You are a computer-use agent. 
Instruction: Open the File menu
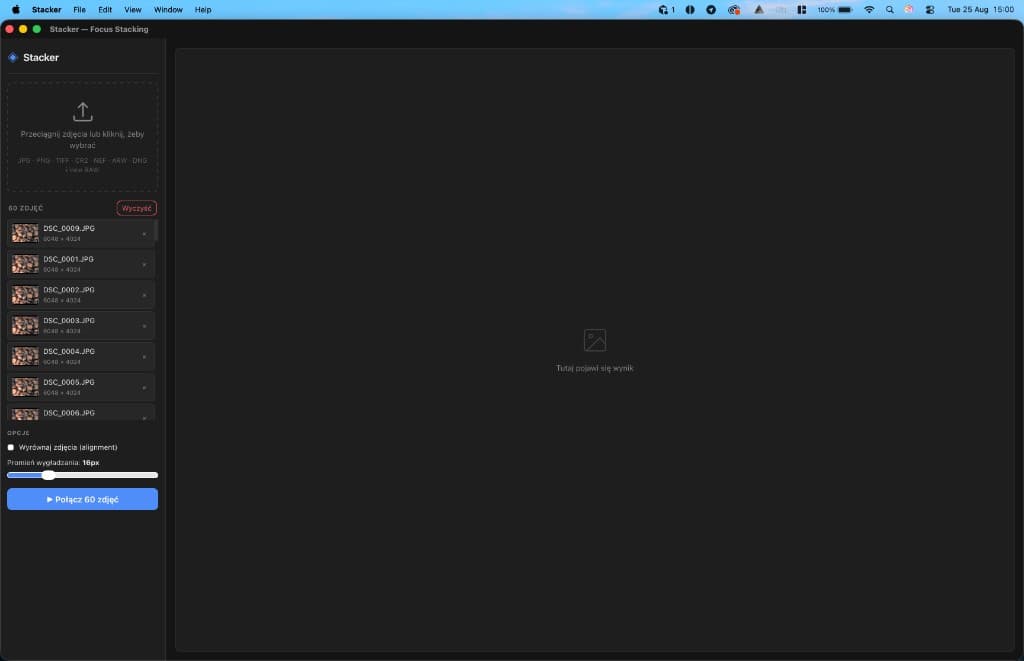point(79,10)
